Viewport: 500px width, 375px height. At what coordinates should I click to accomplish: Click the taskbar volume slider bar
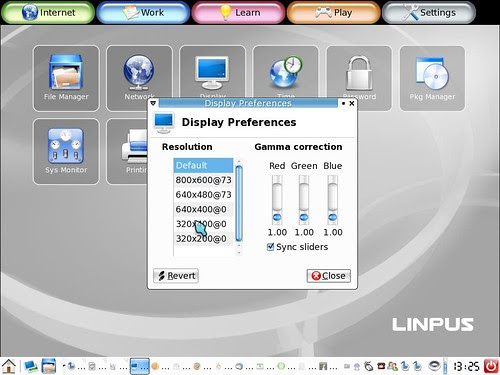445,366
